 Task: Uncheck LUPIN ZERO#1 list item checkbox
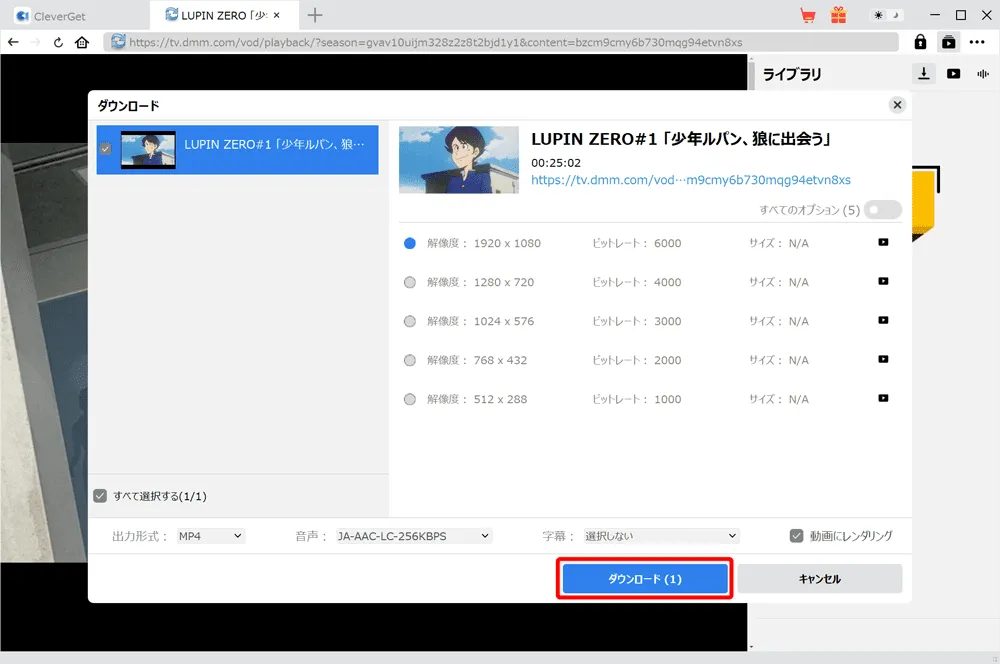click(106, 149)
